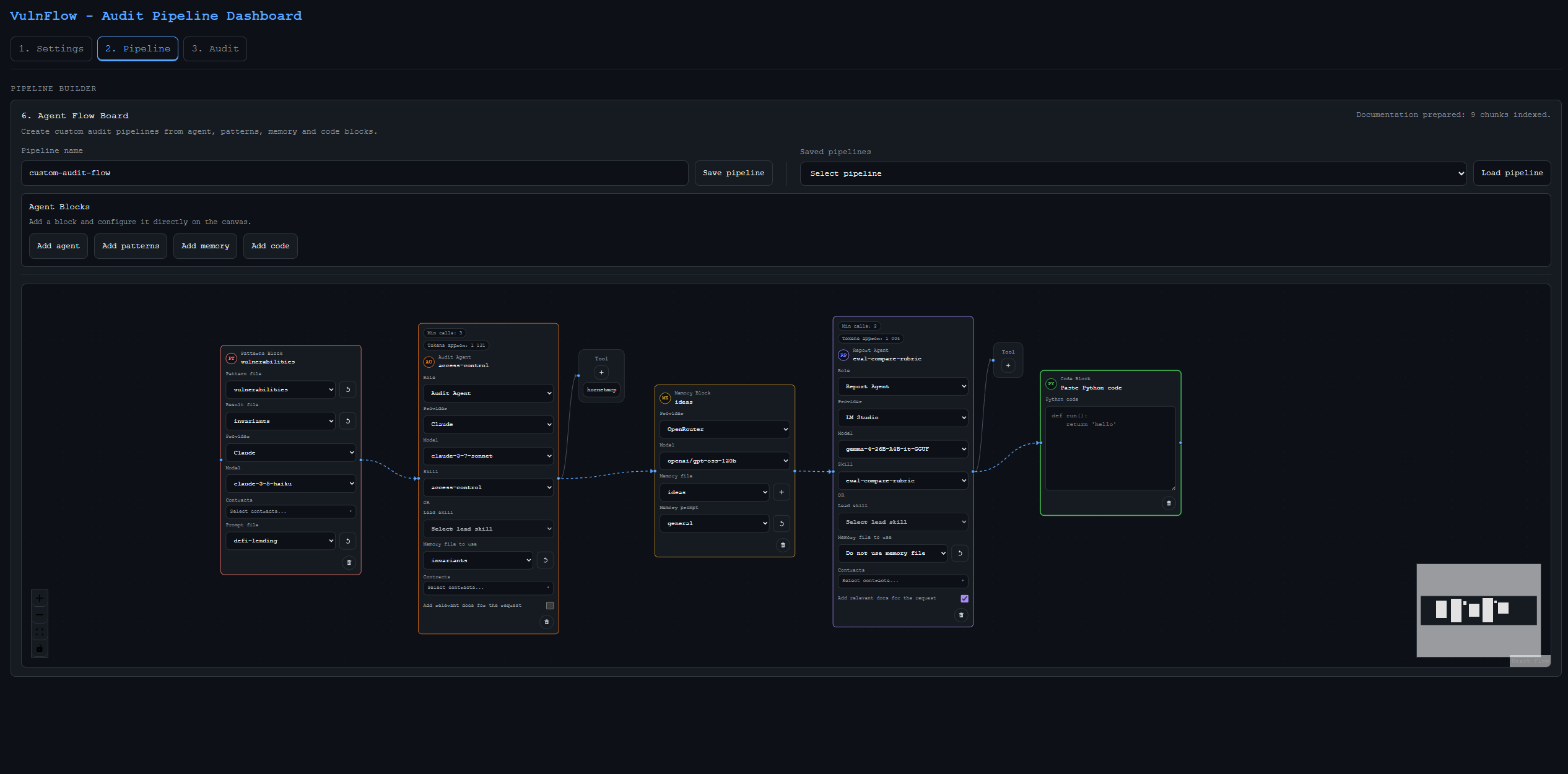The height and width of the screenshot is (774, 1568).
Task: Toggle canvas interactivity lock
Action: pyautogui.click(x=40, y=648)
